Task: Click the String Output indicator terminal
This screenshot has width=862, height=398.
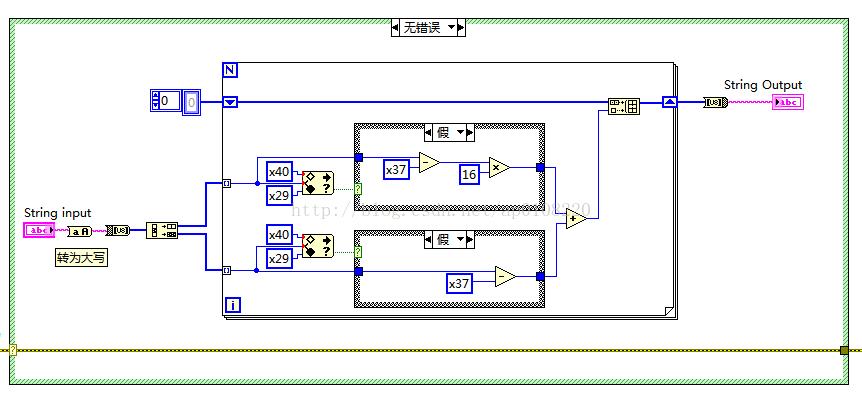Action: click(x=788, y=102)
